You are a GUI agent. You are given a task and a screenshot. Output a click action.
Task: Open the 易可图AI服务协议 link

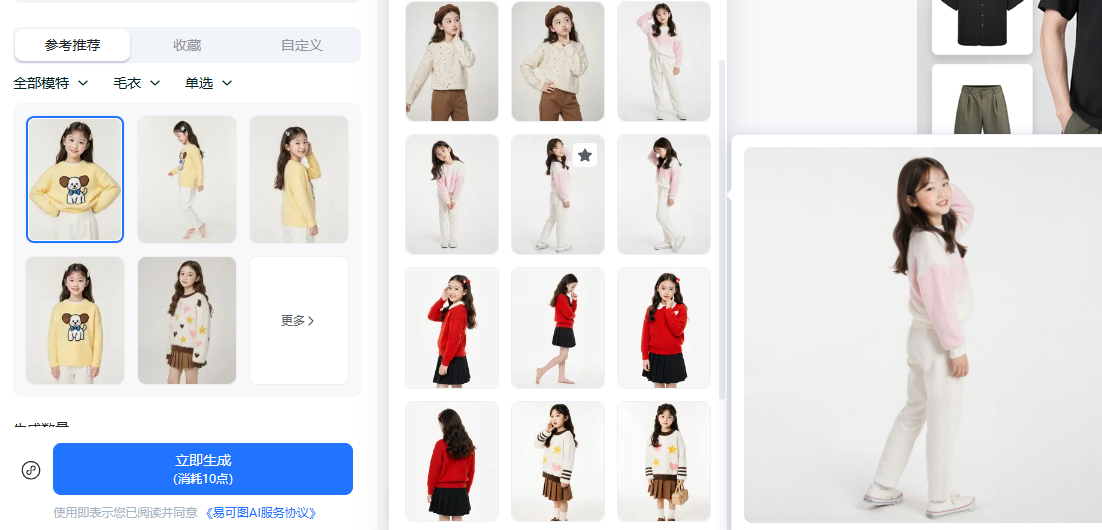coord(261,512)
